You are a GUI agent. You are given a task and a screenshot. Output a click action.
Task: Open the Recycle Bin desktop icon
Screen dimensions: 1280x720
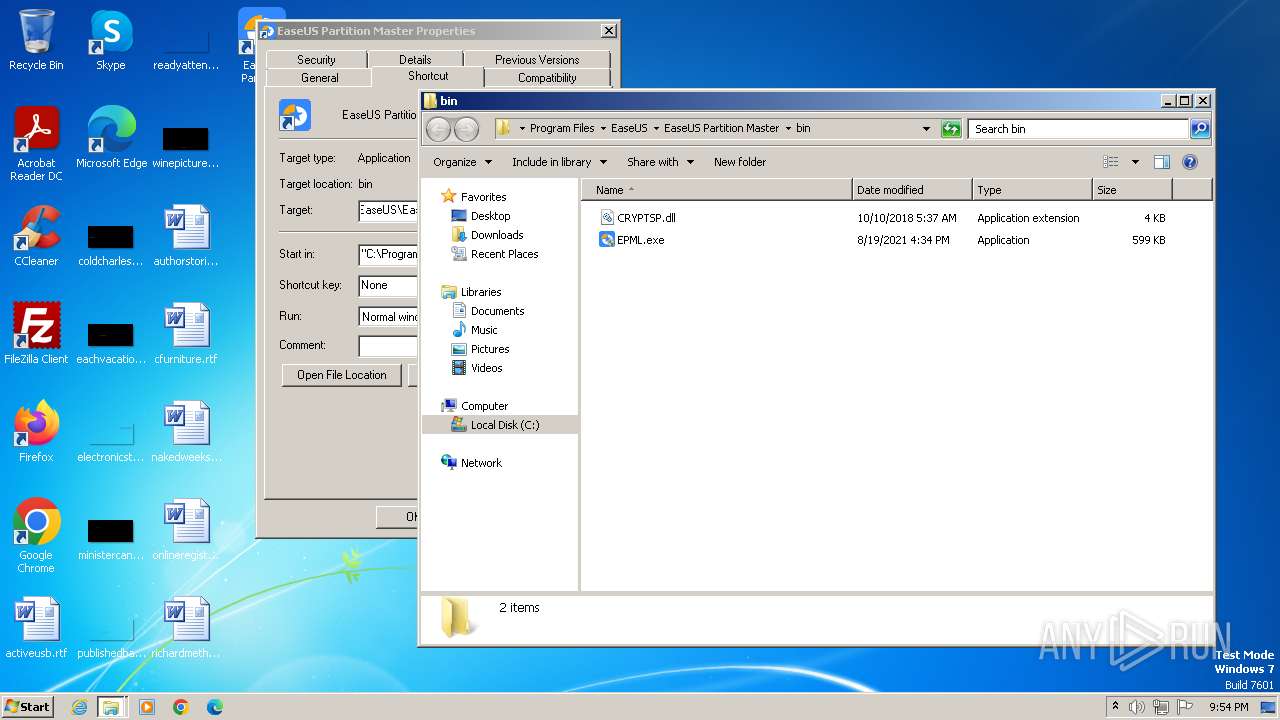pos(36,40)
